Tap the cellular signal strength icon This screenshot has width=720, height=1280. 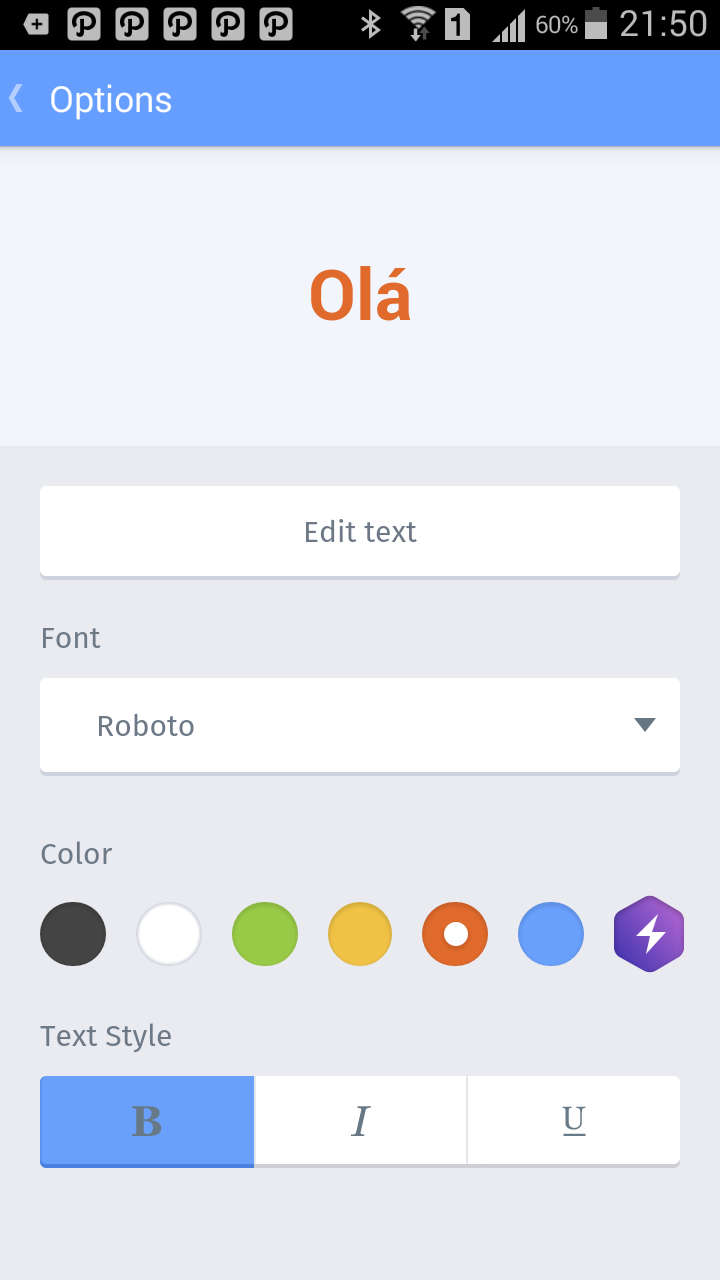(x=509, y=24)
